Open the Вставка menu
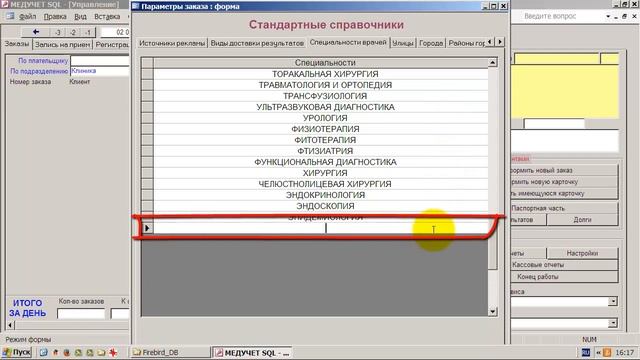640x360 pixels. (107, 17)
